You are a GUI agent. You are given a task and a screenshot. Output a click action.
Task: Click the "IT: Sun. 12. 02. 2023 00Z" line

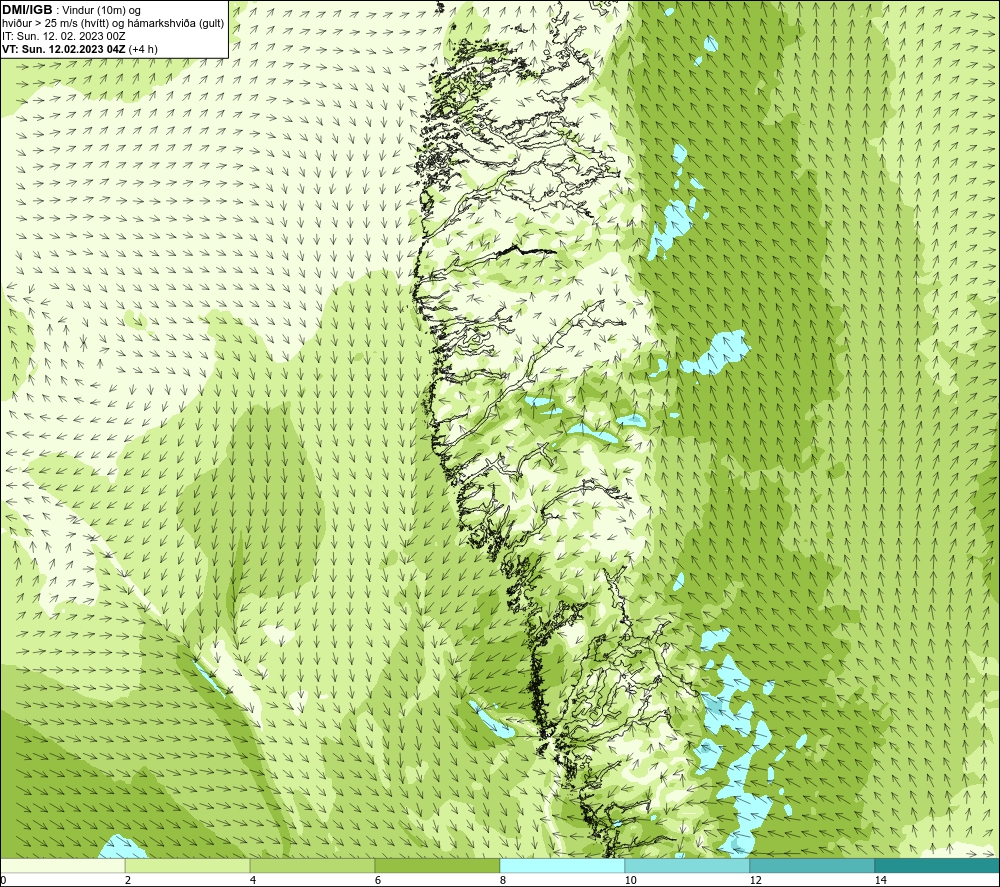point(63,36)
